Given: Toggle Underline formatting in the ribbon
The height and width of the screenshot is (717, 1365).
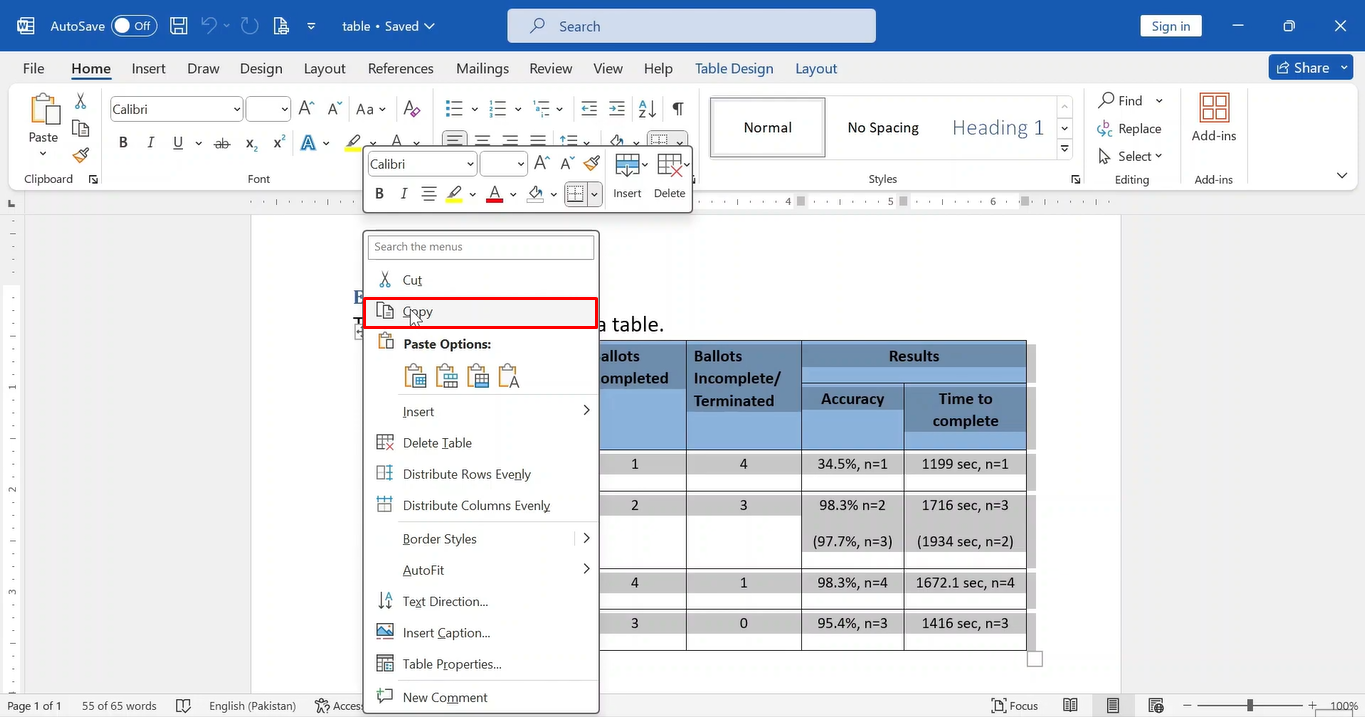Looking at the screenshot, I should point(178,143).
